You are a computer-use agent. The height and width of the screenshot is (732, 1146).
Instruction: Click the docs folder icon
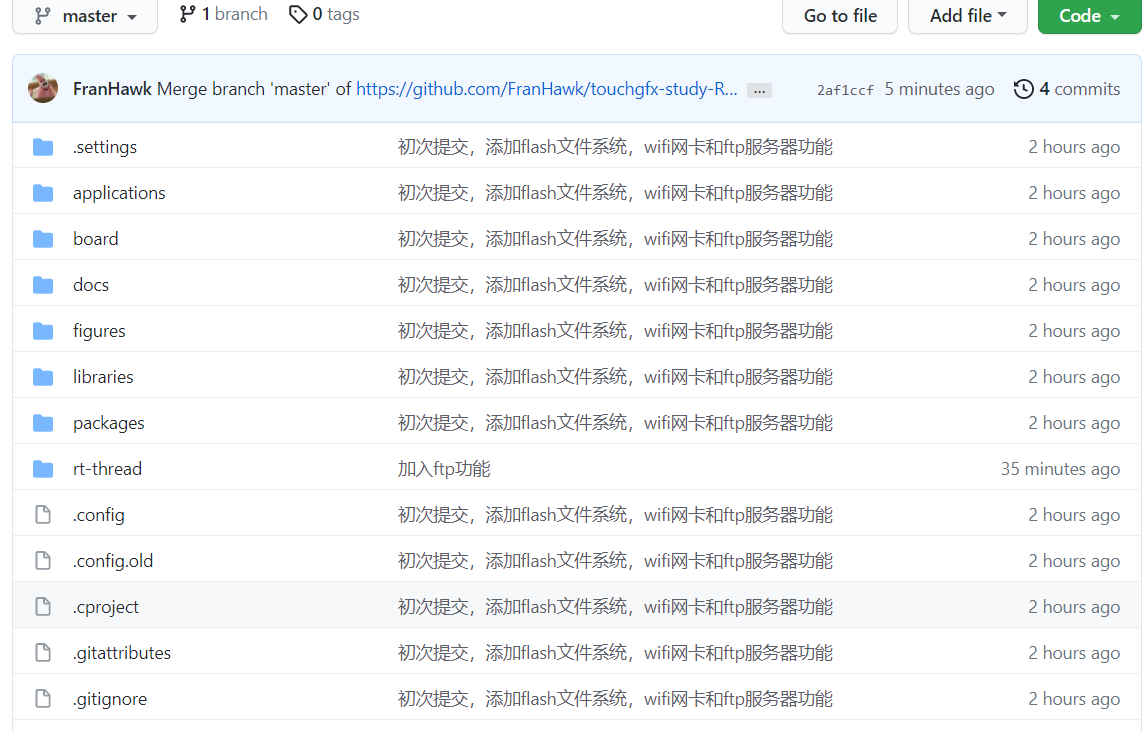click(43, 286)
